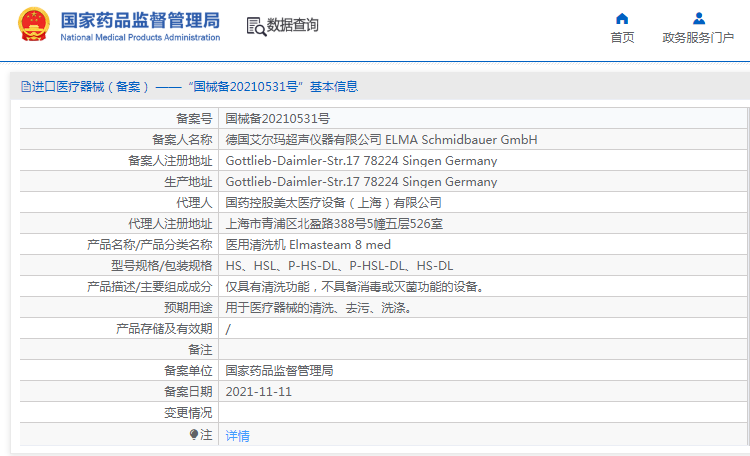Image resolution: width=750 pixels, height=456 pixels.
Task: Click the 注 label text
Action: click(206, 434)
